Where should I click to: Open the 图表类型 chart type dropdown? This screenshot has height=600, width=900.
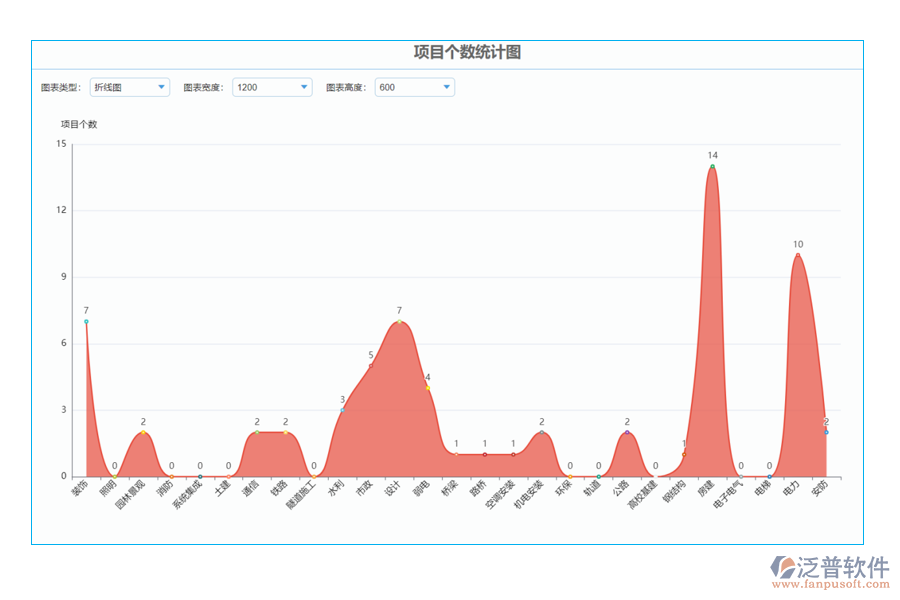pos(129,87)
